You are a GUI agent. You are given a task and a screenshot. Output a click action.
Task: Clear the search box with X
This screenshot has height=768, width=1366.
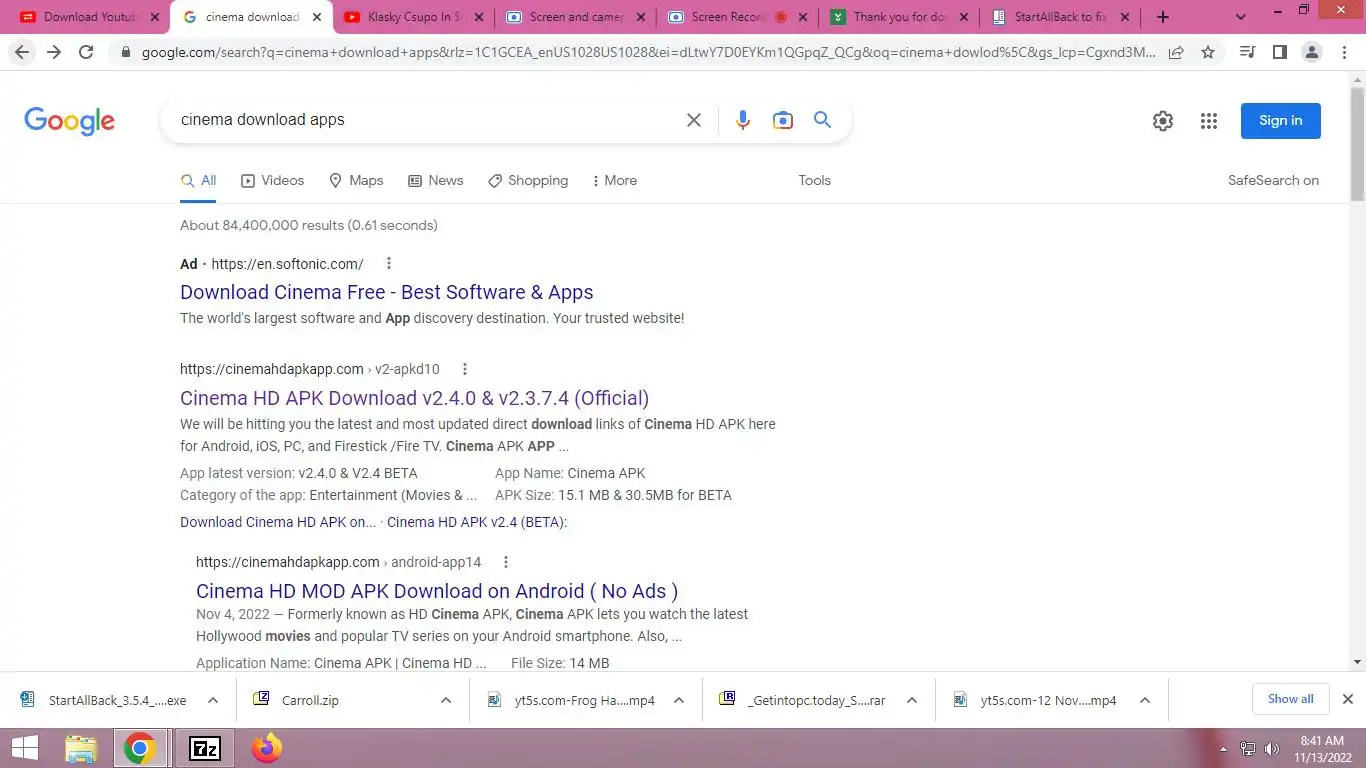point(693,120)
